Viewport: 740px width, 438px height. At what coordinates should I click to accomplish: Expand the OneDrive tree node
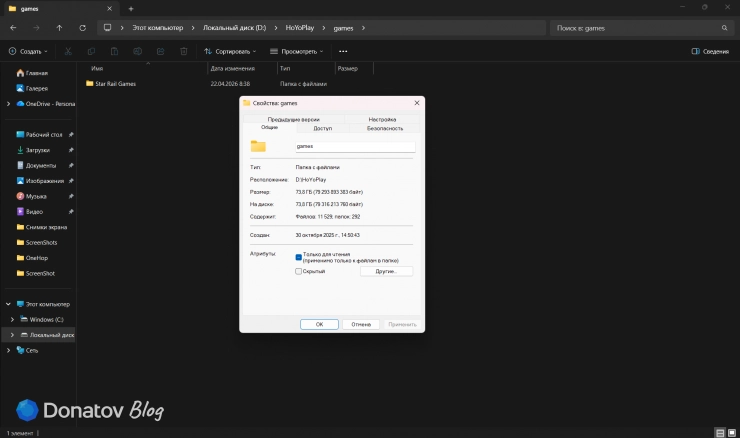coord(8,104)
